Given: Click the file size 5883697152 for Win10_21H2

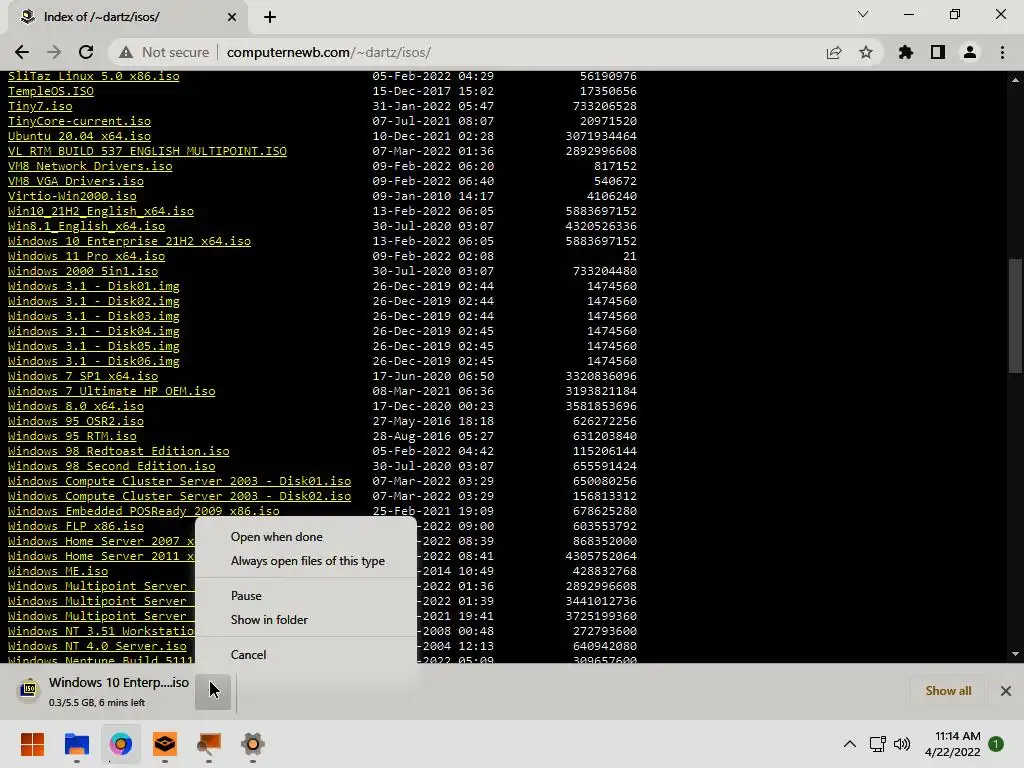Looking at the screenshot, I should pos(601,212).
